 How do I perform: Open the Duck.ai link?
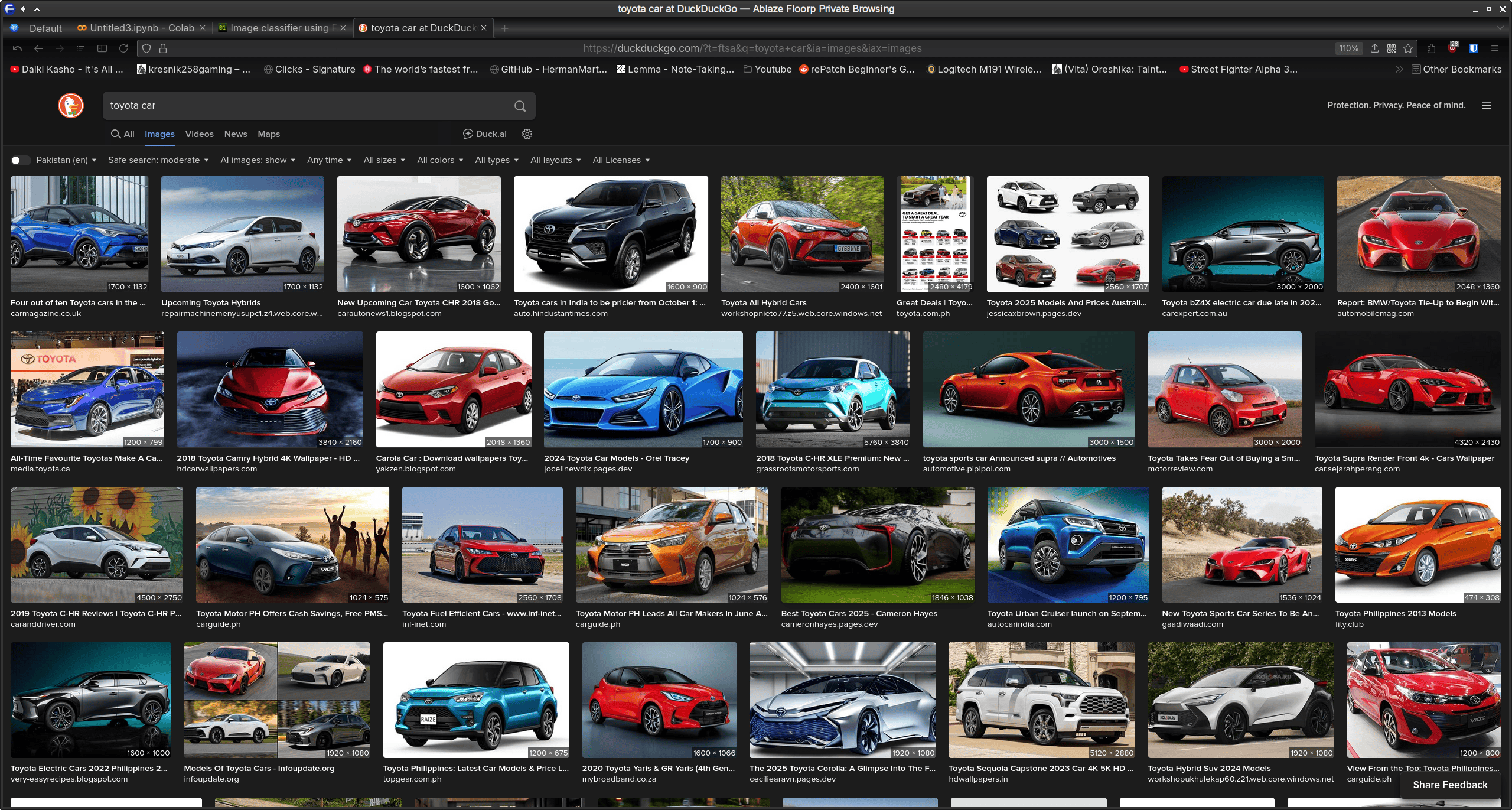click(485, 134)
